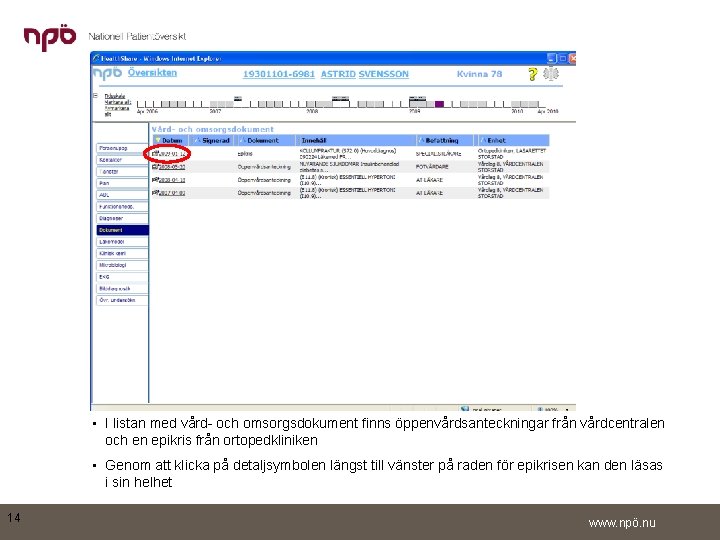Click sort icon in Signerad column header
The height and width of the screenshot is (540, 720).
coord(198,141)
